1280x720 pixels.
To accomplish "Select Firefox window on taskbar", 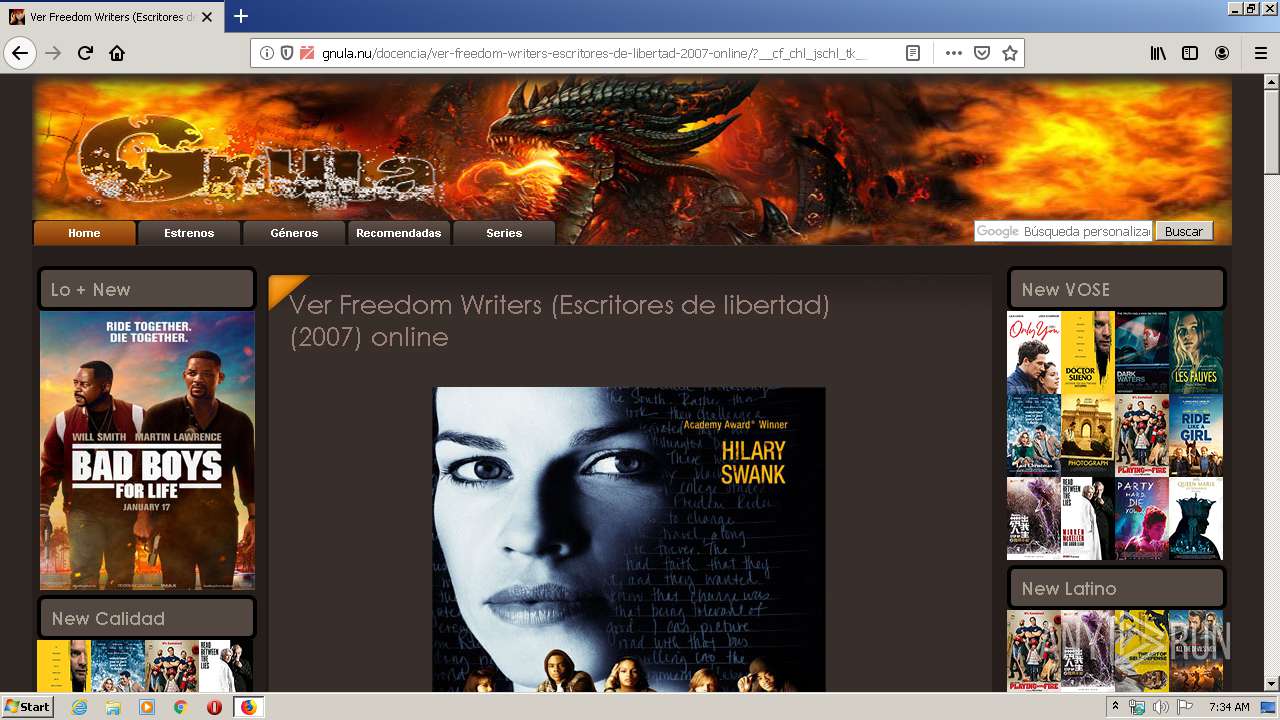I will click(x=248, y=707).
